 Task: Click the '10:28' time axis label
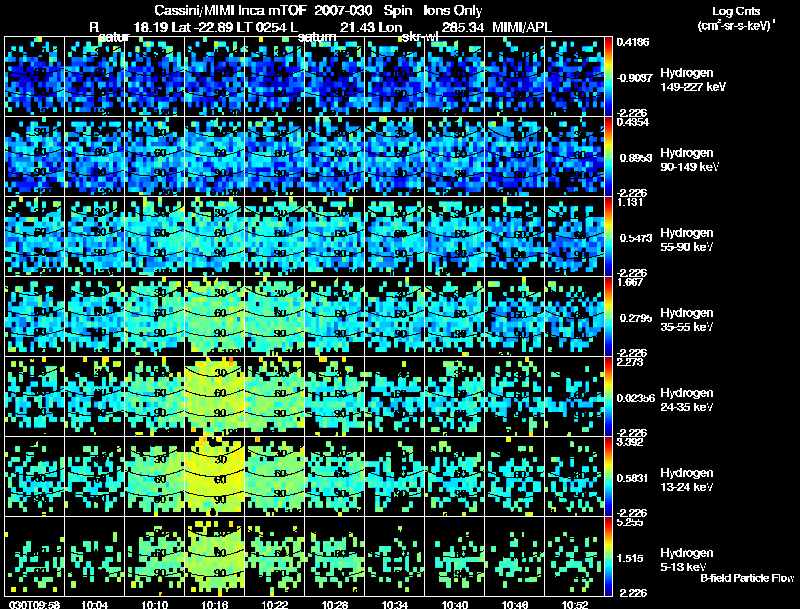(335, 604)
